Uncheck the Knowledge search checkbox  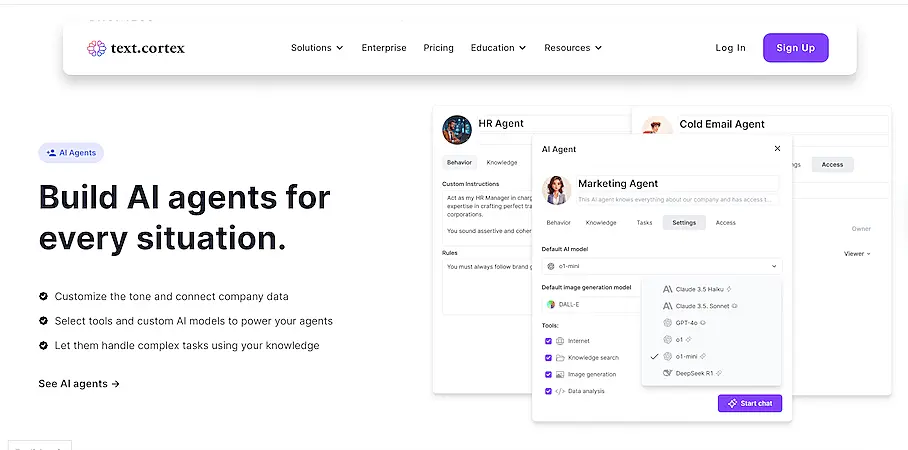click(x=548, y=358)
